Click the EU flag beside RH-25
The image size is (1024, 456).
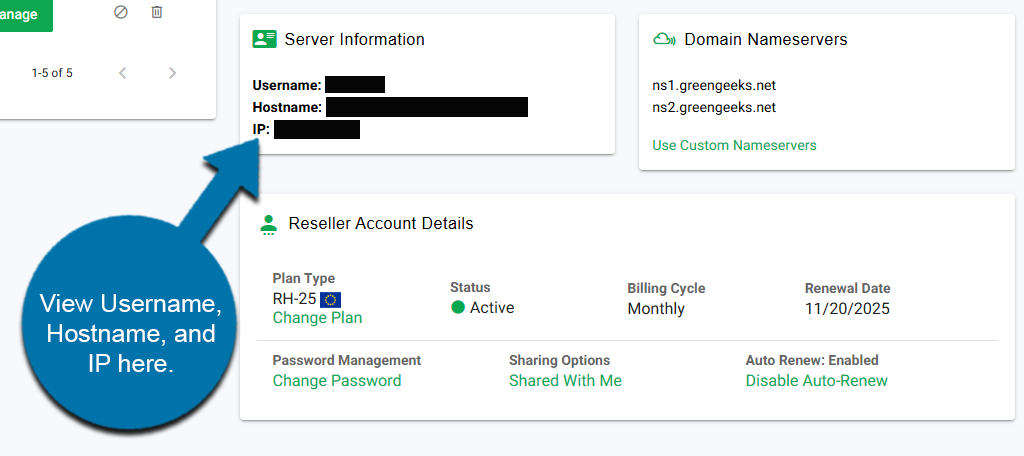(x=331, y=300)
